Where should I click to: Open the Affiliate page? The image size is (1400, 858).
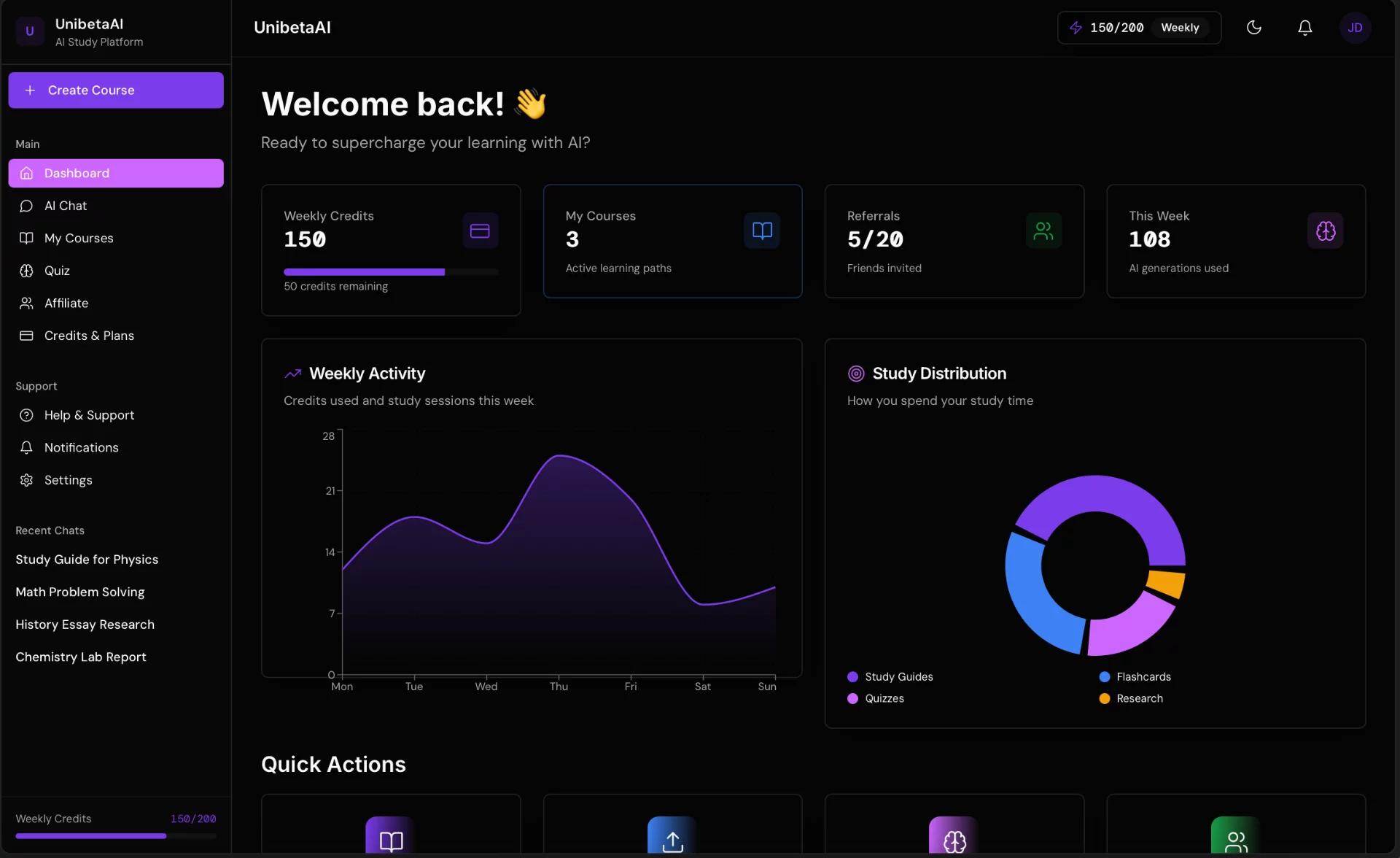(x=116, y=303)
